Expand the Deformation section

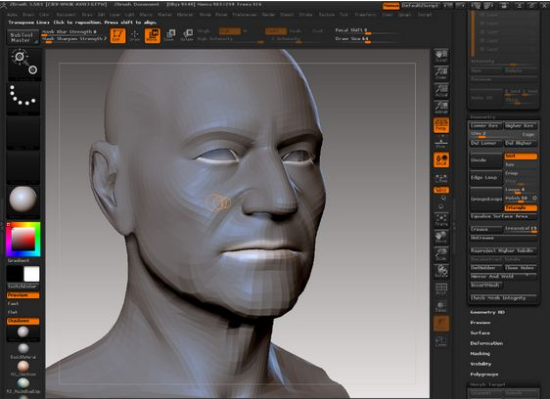pyautogui.click(x=487, y=343)
